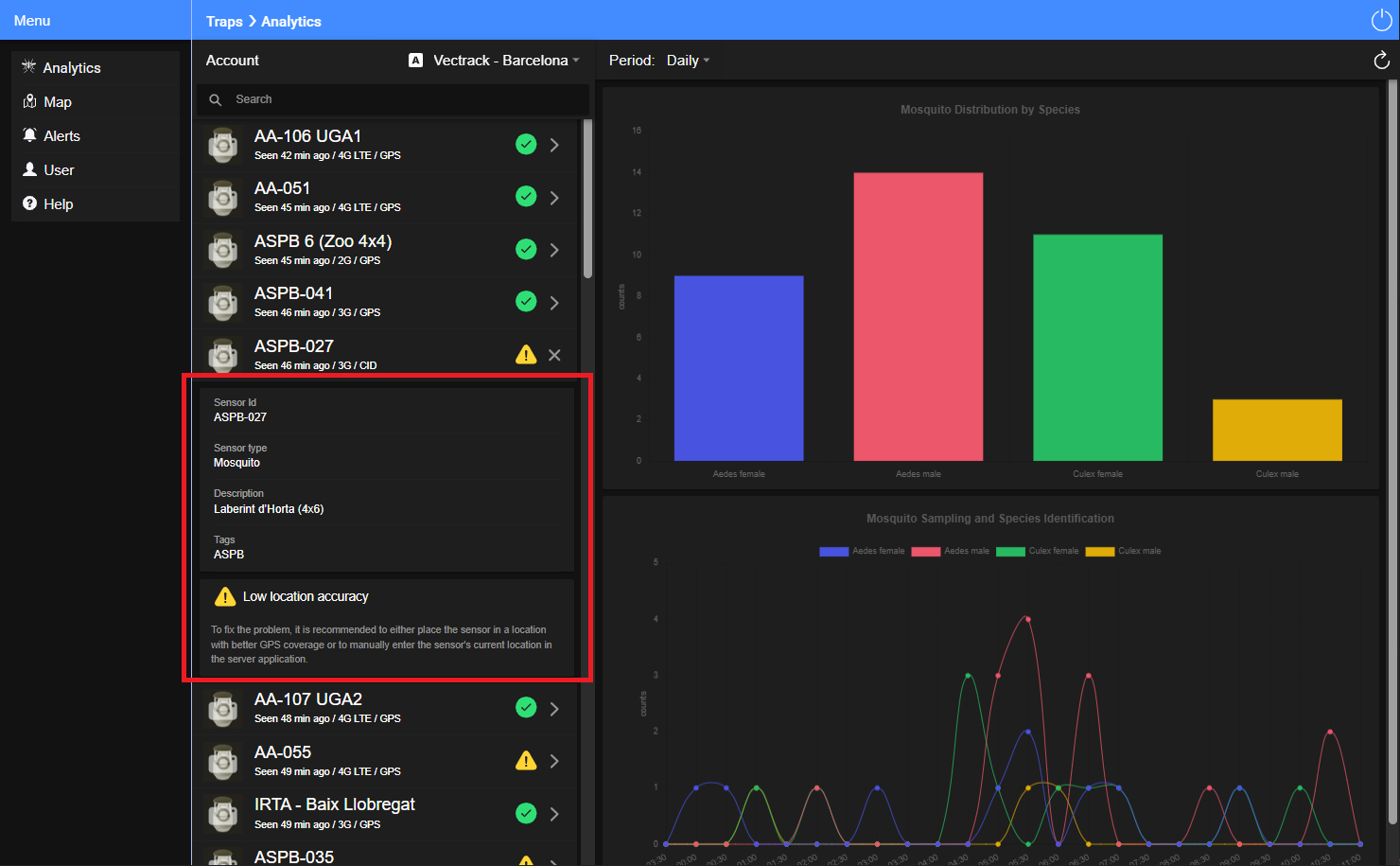Click the yellow warning icon on ASPB-027
Image resolution: width=1400 pixels, height=866 pixels.
coord(526,355)
